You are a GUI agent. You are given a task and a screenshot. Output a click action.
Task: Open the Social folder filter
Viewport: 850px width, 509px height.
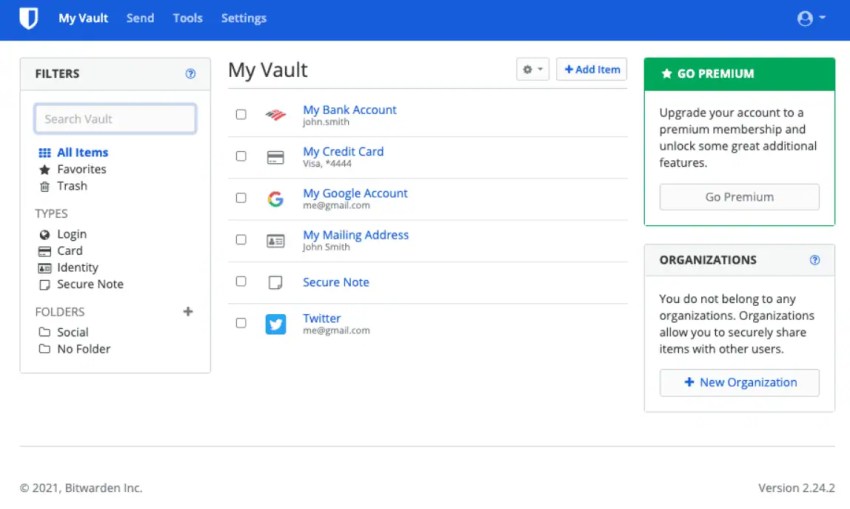click(x=73, y=332)
